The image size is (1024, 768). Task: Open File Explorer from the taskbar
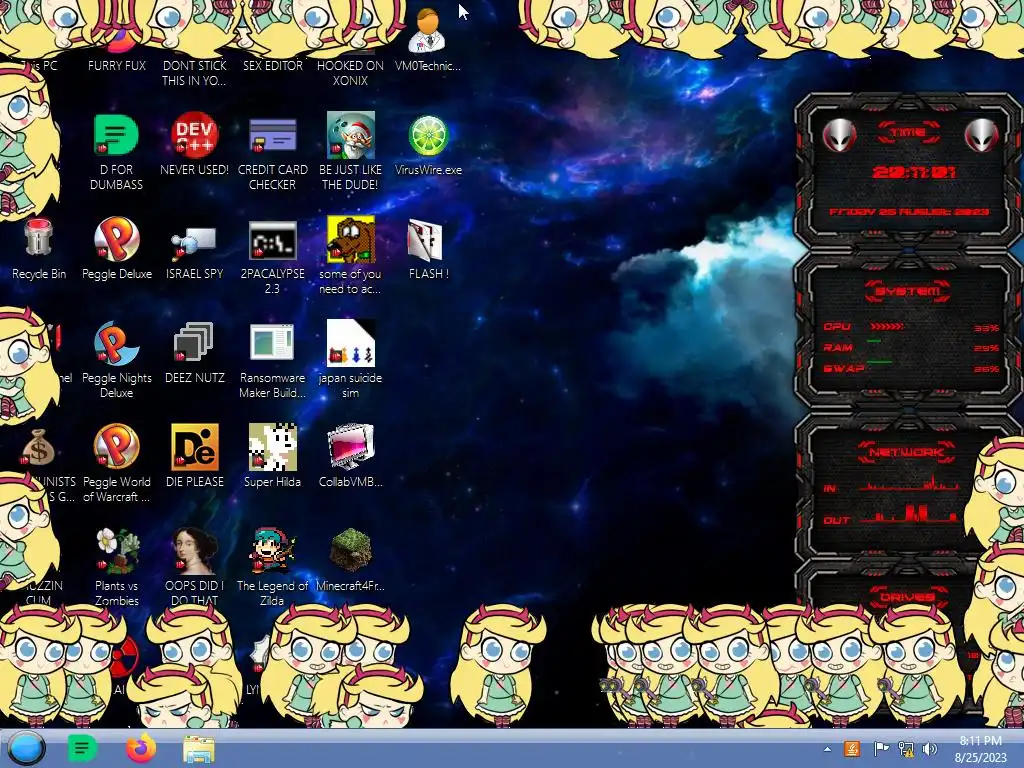(x=199, y=749)
